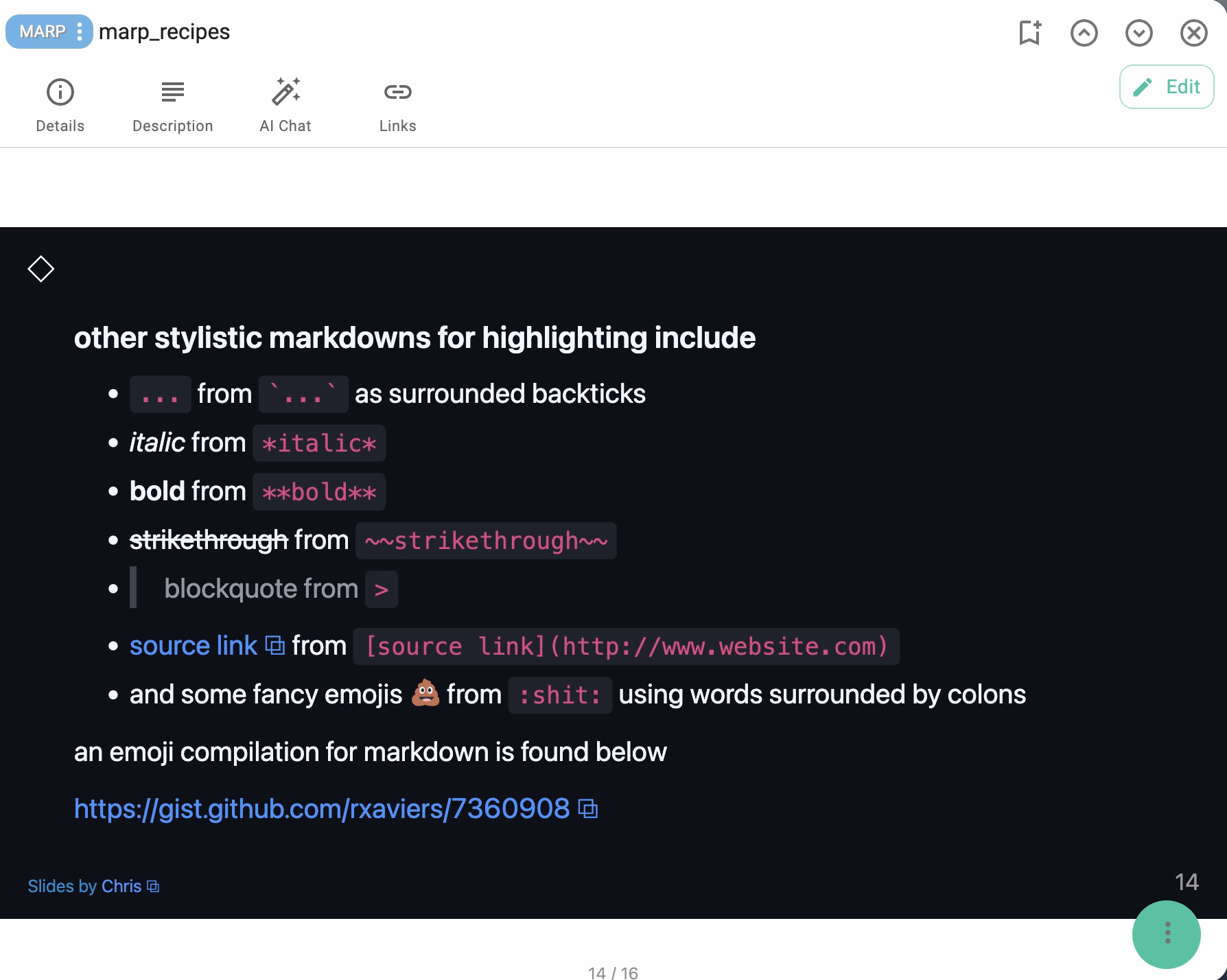Click the slide number 14 in the corner
This screenshot has height=980, width=1227.
pos(1187,882)
